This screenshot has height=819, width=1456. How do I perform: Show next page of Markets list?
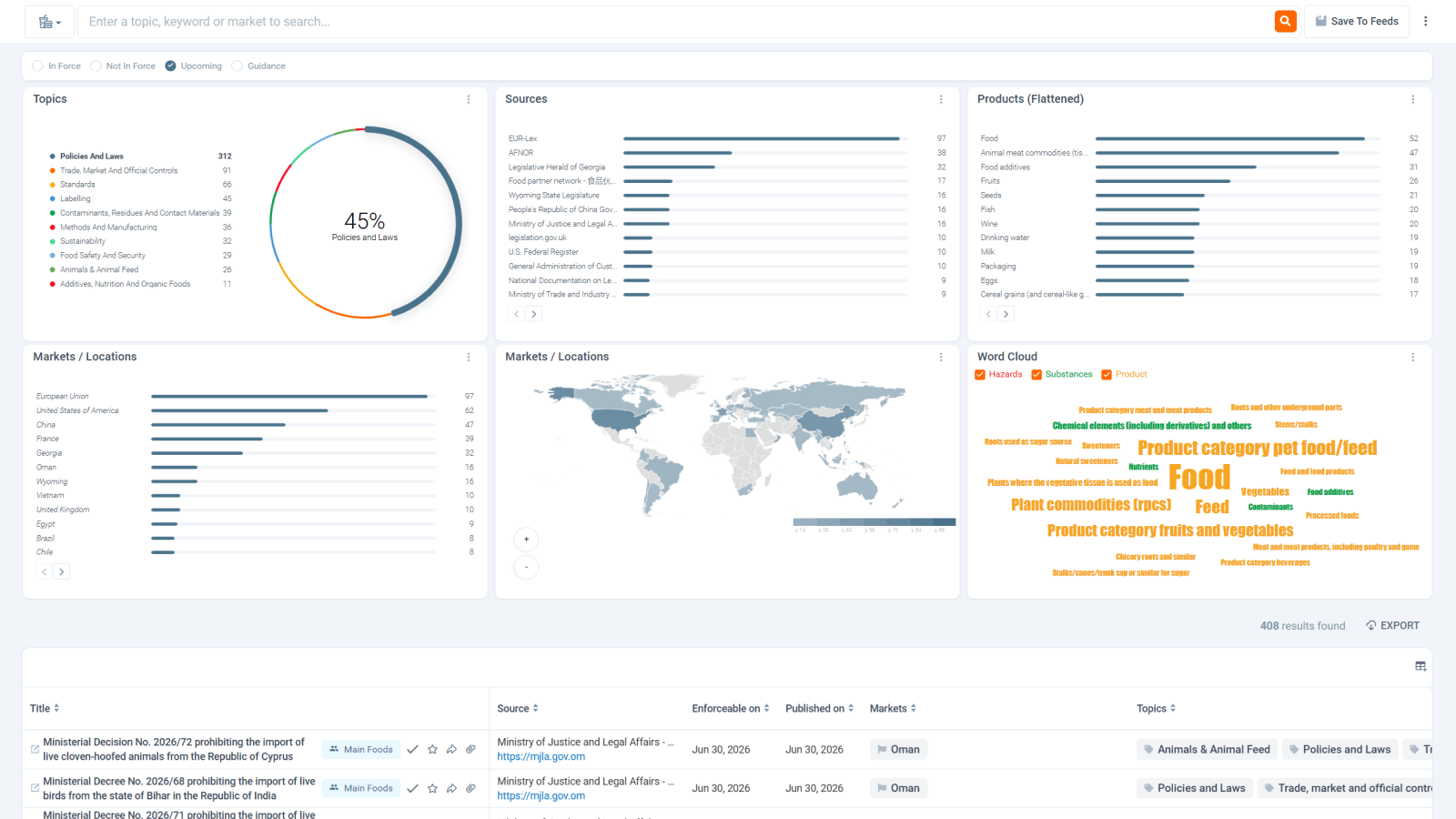point(62,571)
